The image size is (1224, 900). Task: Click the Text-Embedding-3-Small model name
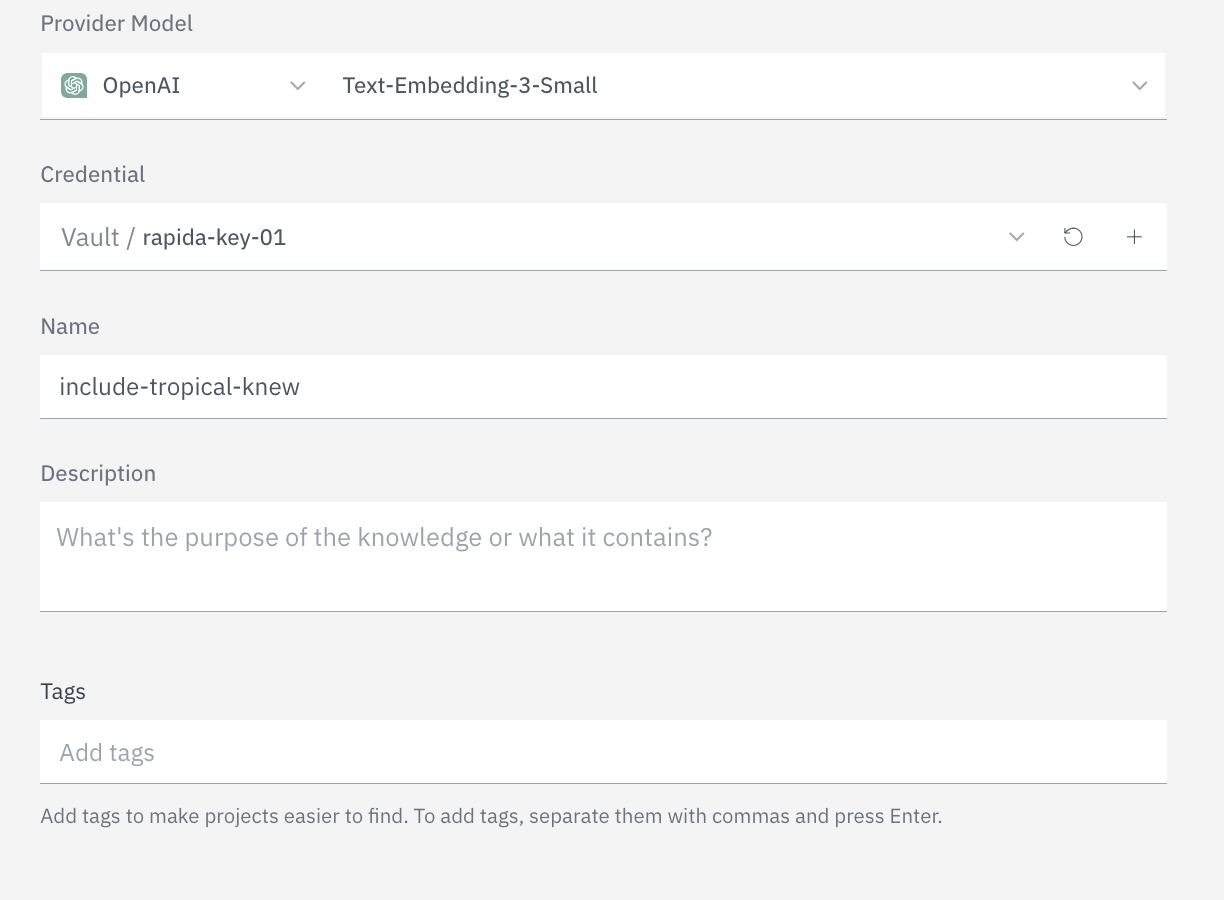coord(470,86)
